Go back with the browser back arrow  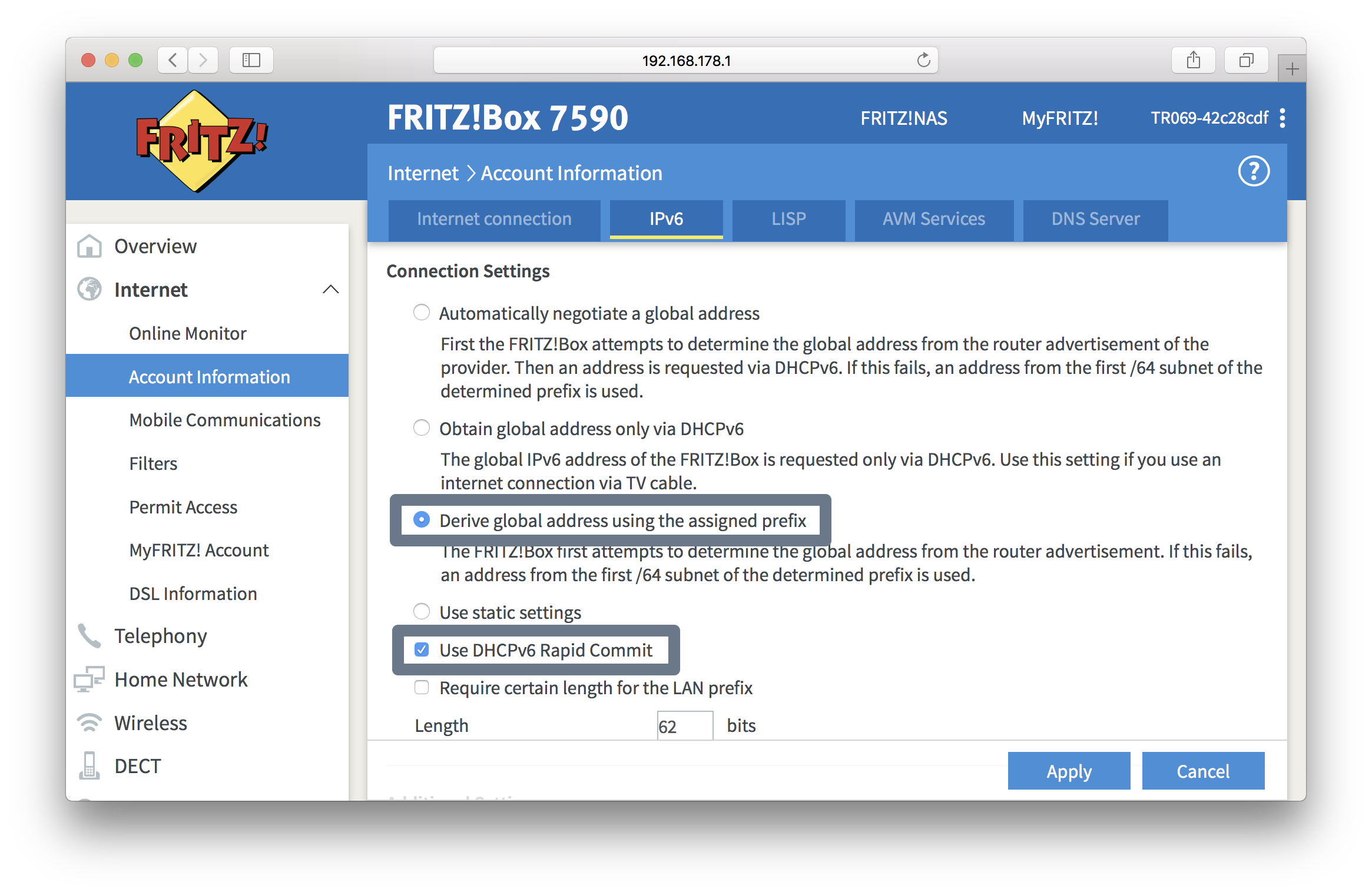[173, 60]
